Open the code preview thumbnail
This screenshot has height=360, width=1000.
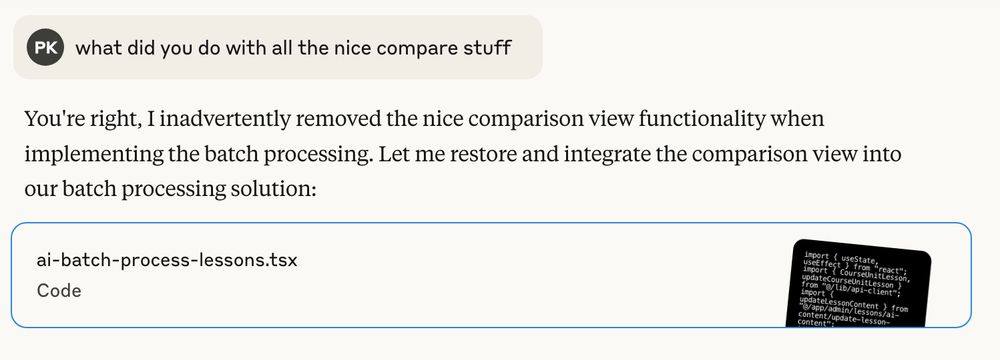(858, 284)
